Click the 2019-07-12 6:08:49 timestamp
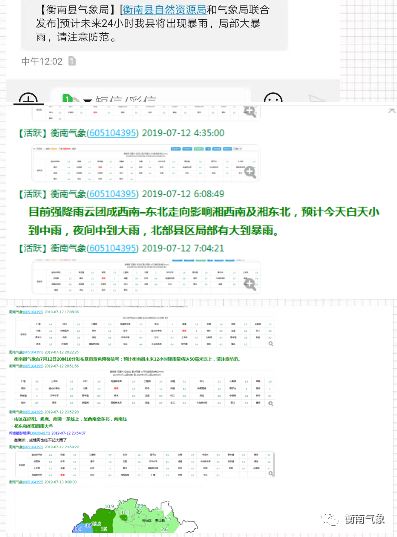Image resolution: width=397 pixels, height=537 pixels. point(183,194)
